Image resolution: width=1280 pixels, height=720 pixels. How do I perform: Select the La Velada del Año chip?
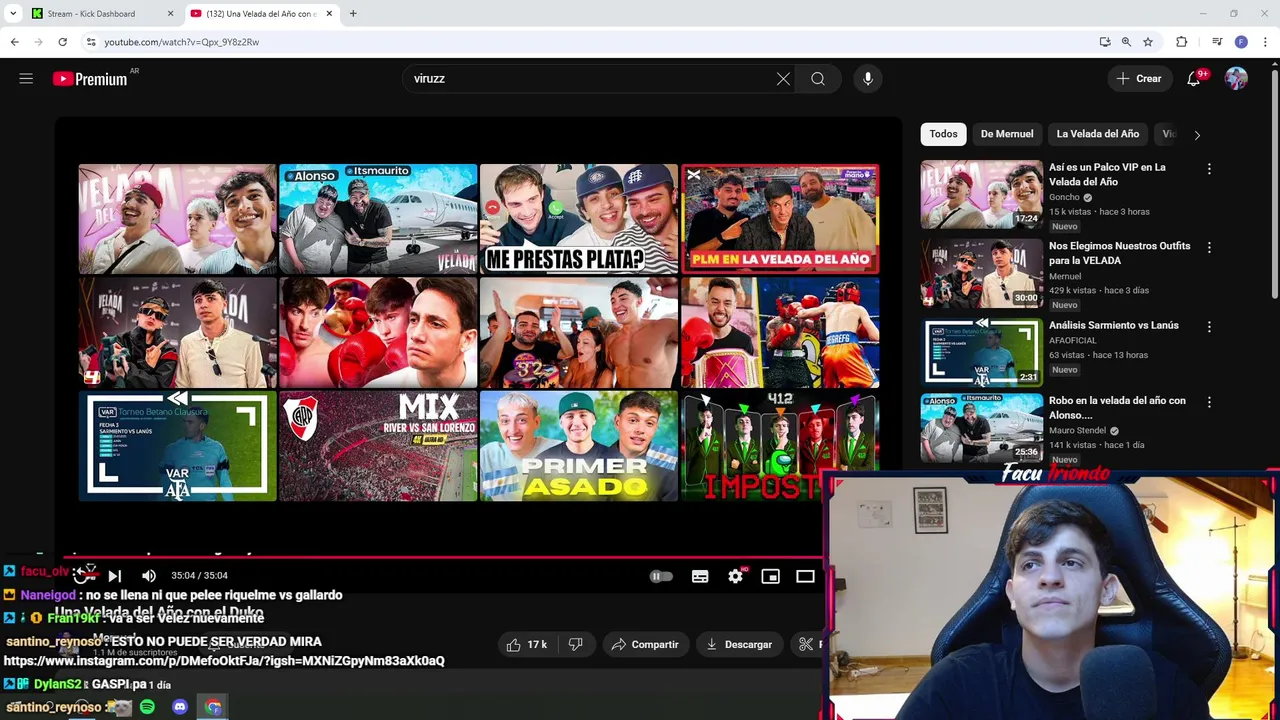1098,134
